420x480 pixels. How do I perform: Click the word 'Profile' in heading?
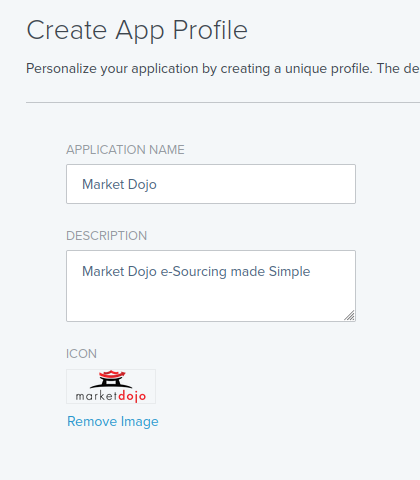click(x=210, y=30)
